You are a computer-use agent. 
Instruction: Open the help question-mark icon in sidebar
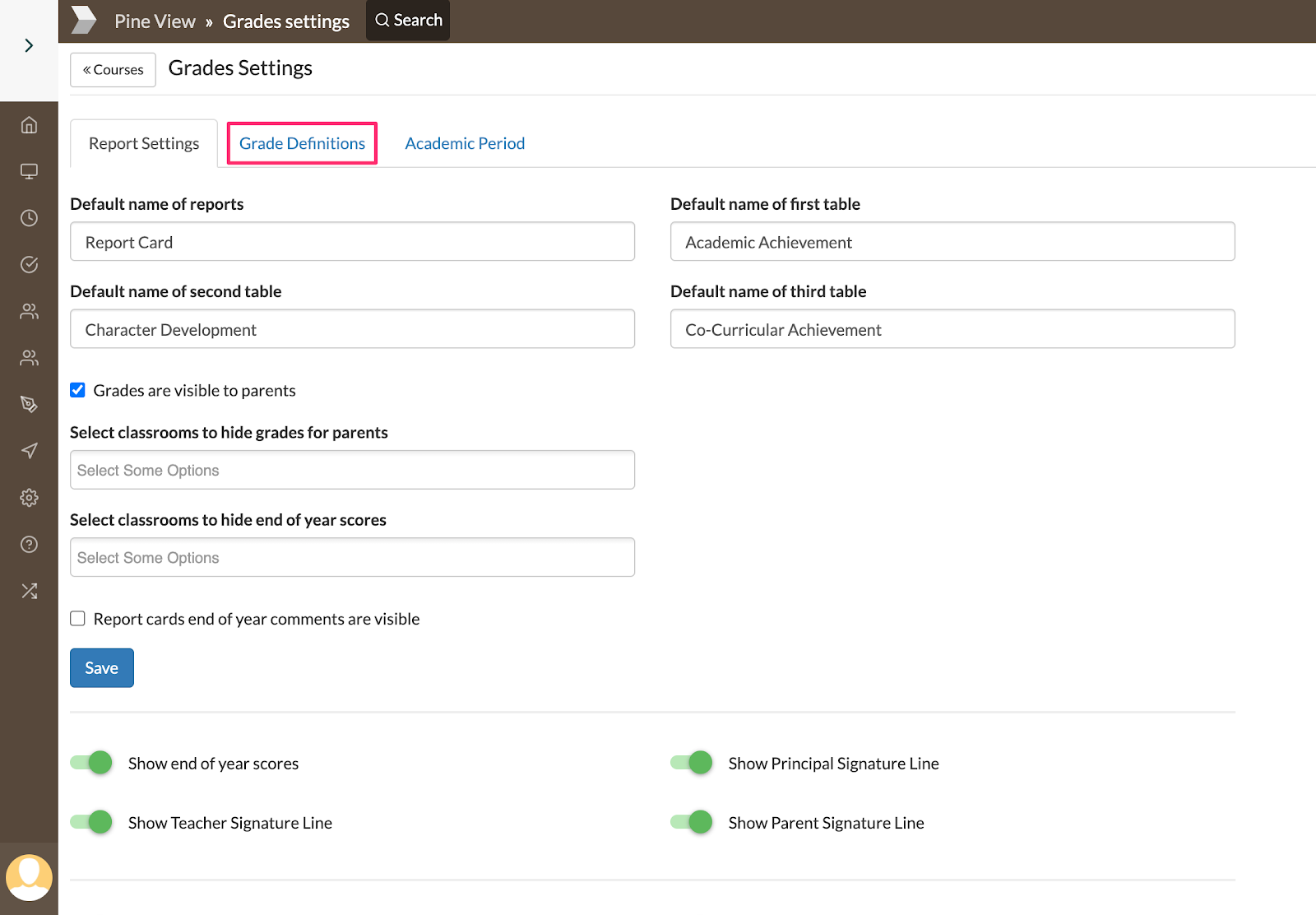29,544
